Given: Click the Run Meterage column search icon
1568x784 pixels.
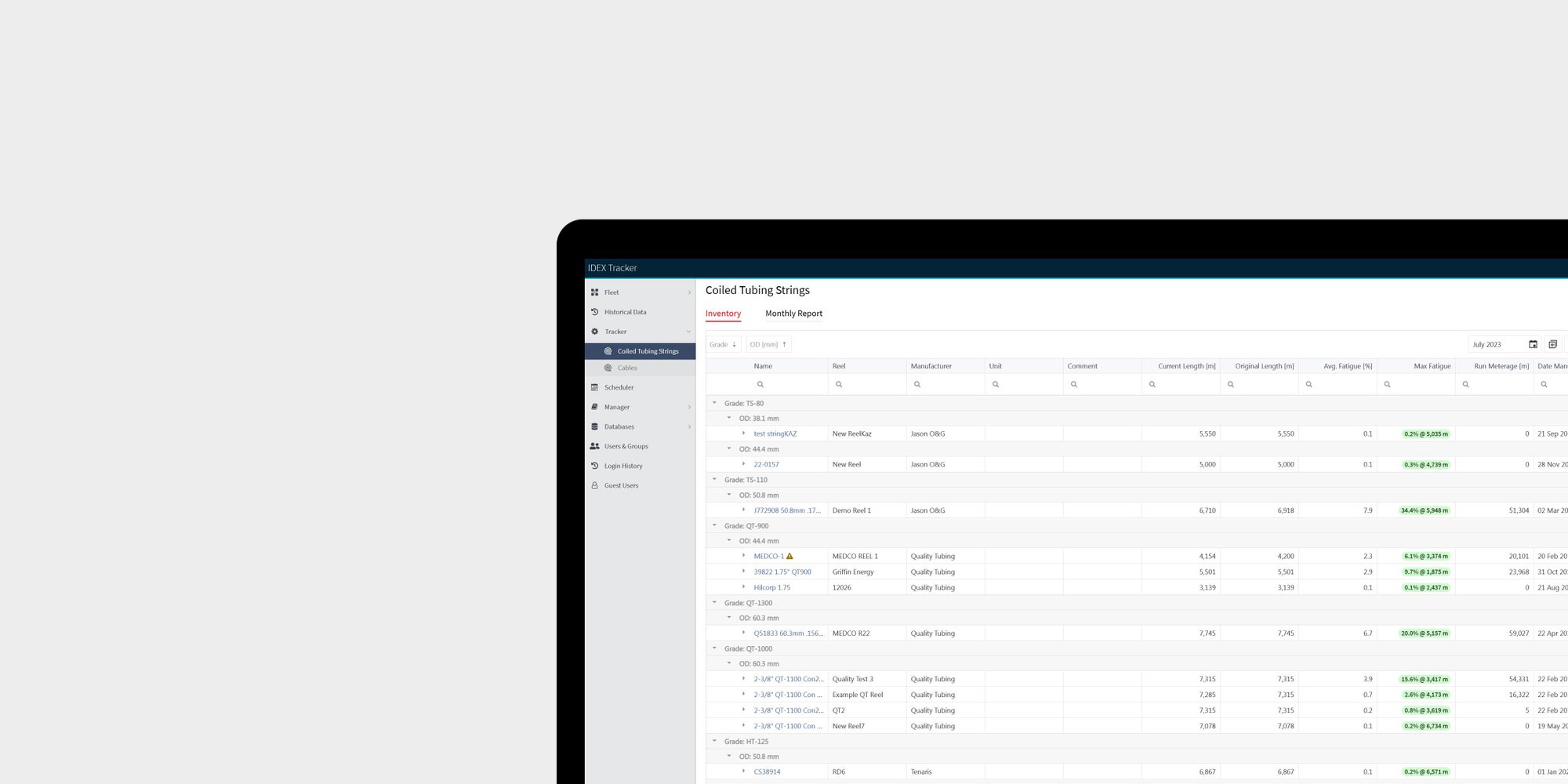Looking at the screenshot, I should point(1466,384).
